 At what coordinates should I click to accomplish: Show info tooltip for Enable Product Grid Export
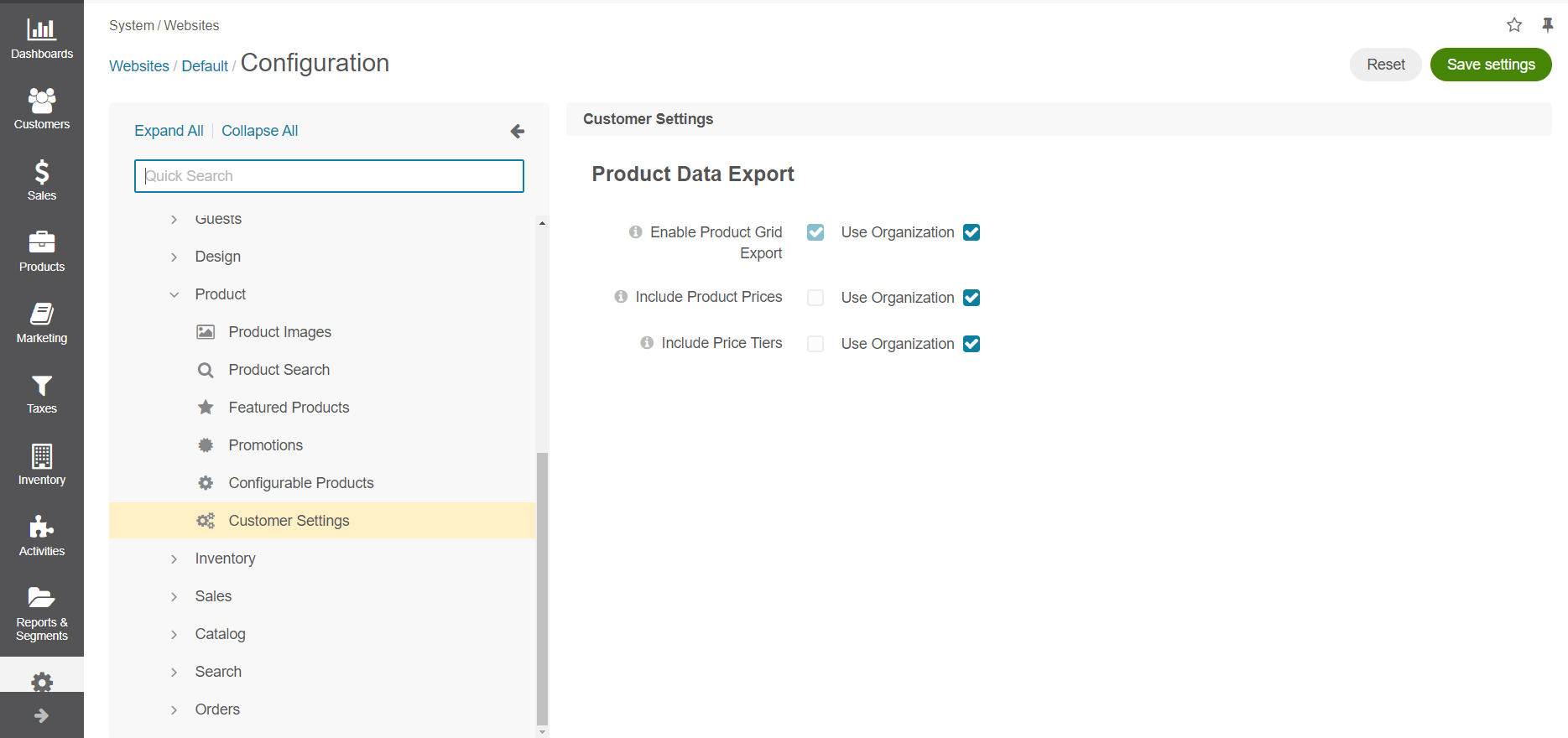pos(636,231)
